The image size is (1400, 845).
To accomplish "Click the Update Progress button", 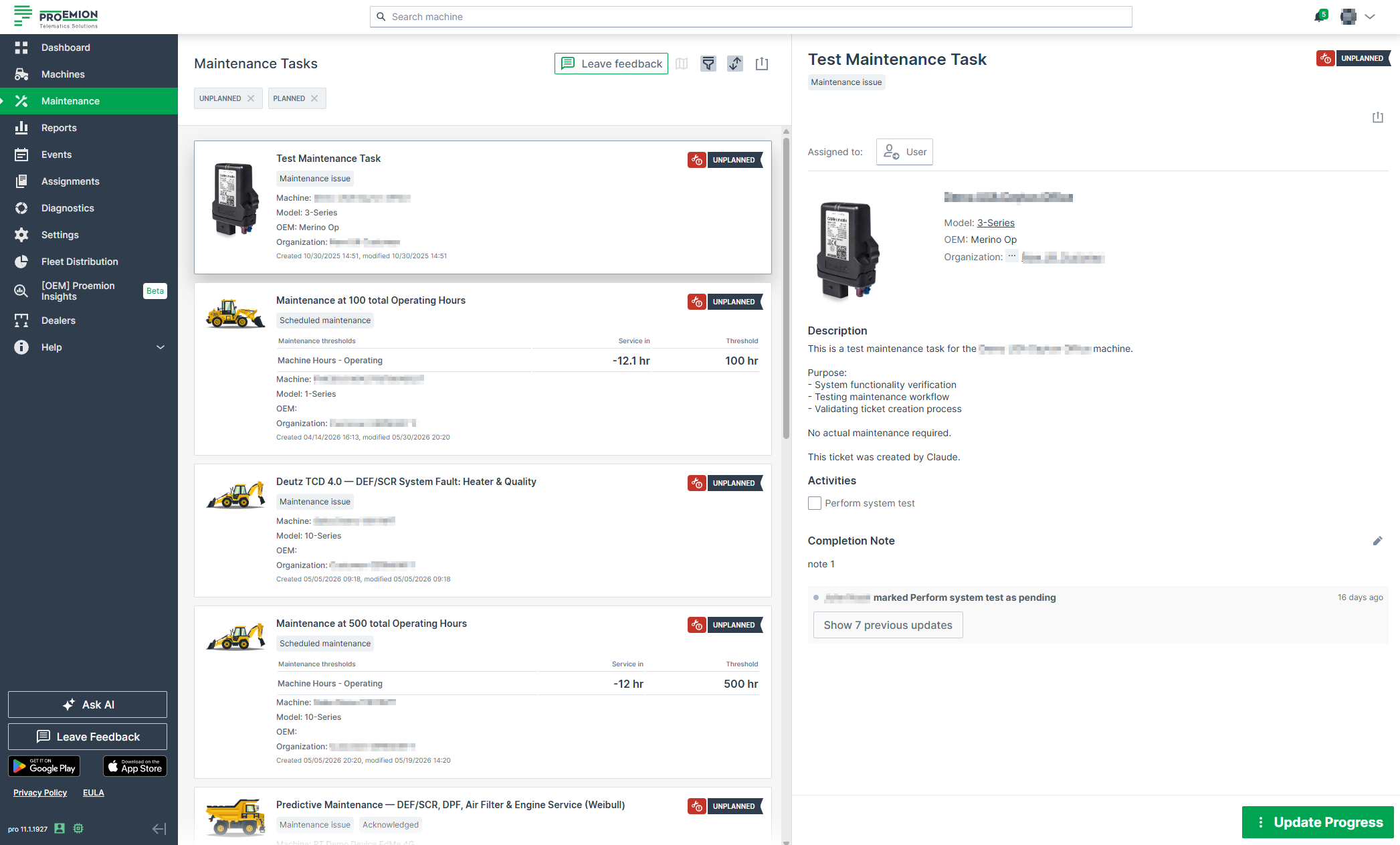I will click(x=1318, y=822).
